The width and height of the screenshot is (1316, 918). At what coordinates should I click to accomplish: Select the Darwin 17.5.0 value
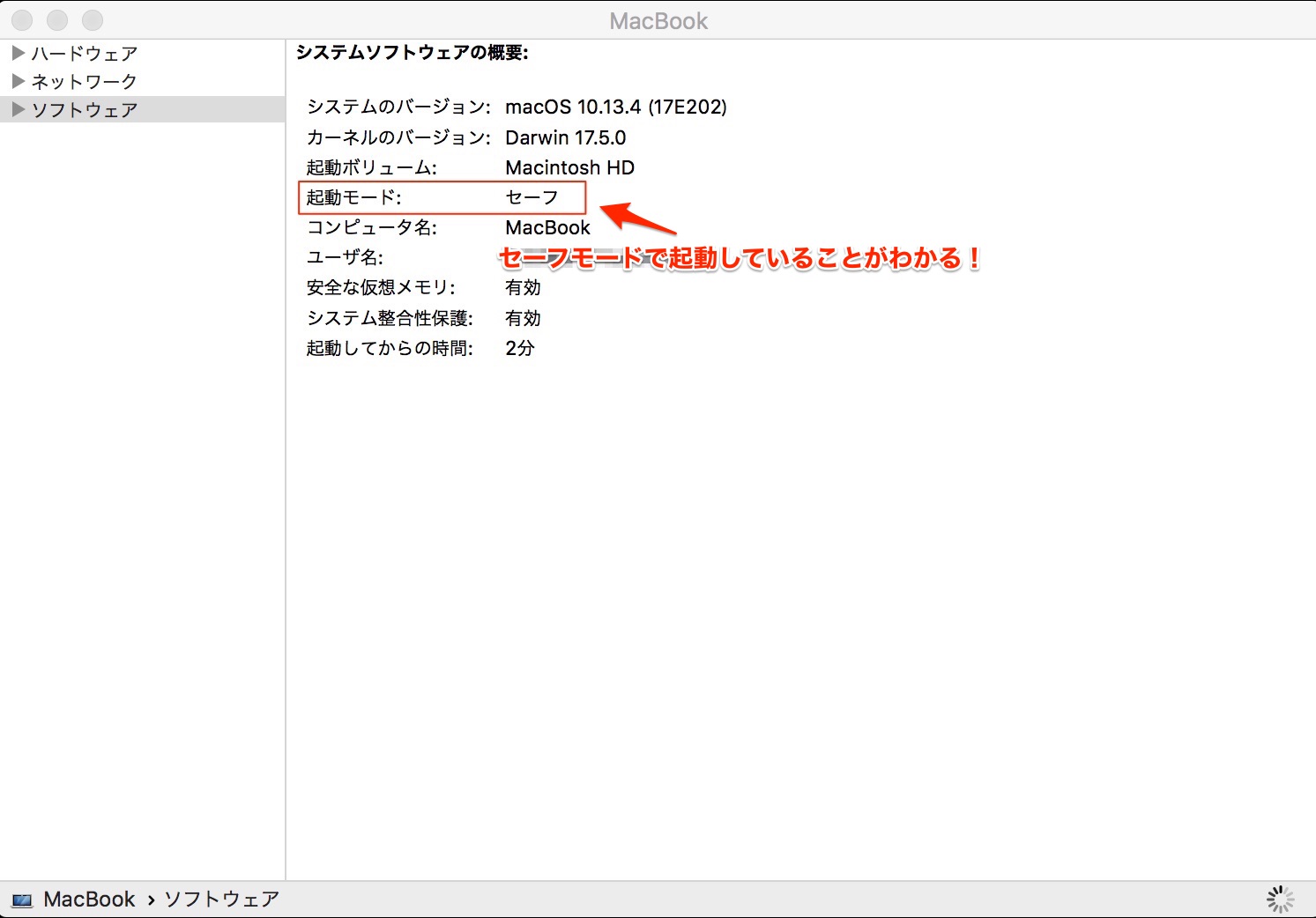click(x=565, y=137)
